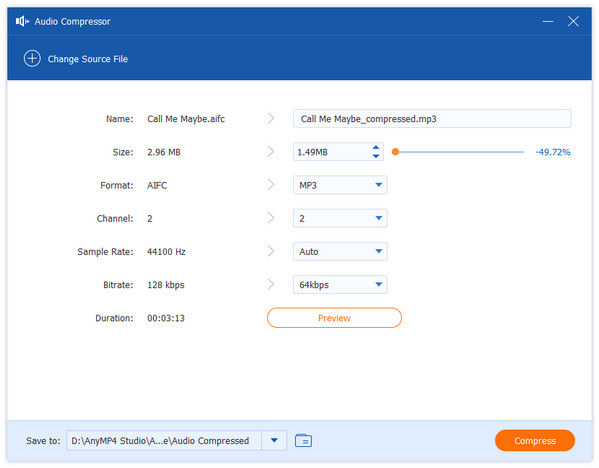
Task: Click the Change Source File label
Action: 88,59
